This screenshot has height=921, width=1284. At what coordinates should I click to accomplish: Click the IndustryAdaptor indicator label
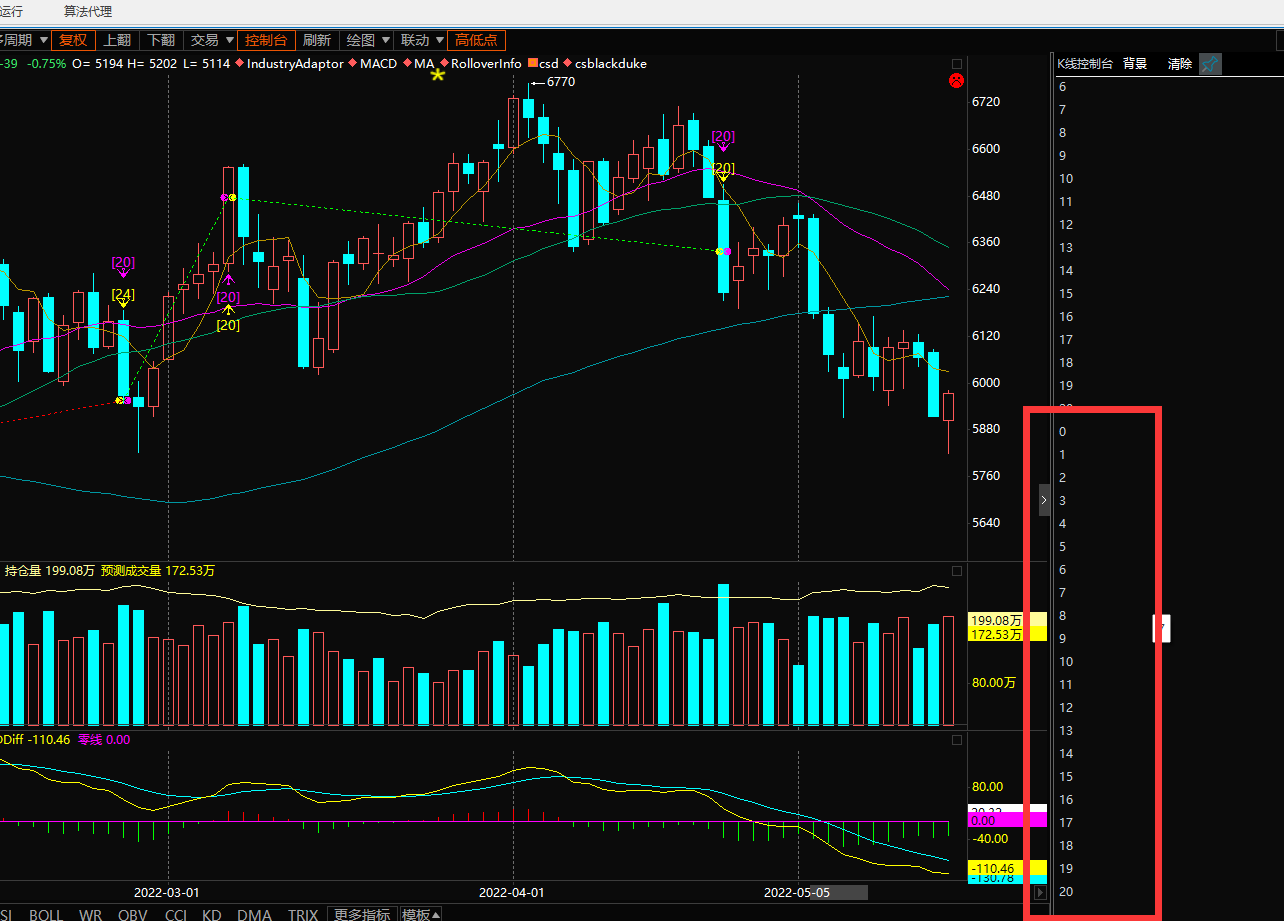295,64
